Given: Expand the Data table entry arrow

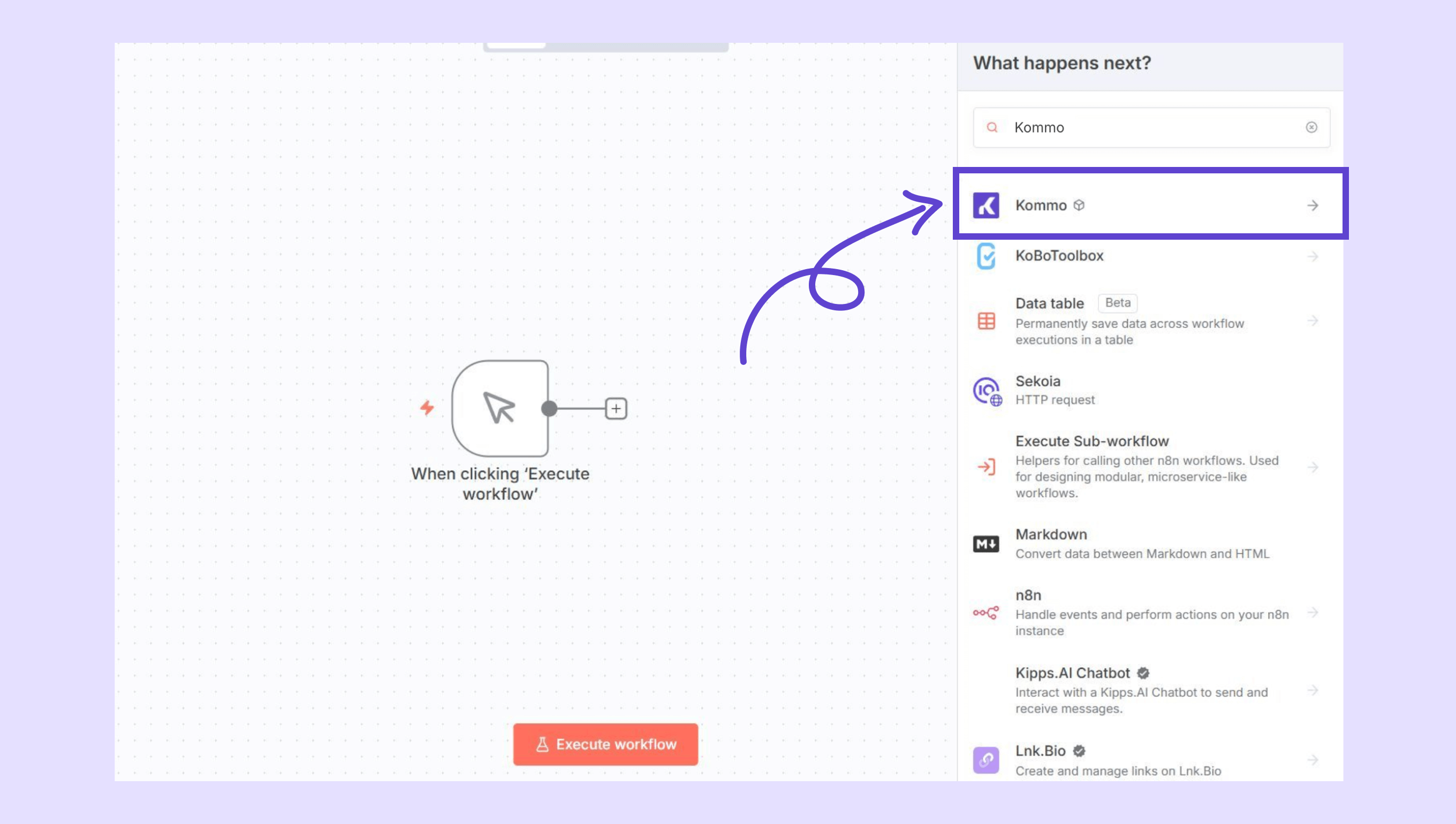Looking at the screenshot, I should pyautogui.click(x=1312, y=321).
